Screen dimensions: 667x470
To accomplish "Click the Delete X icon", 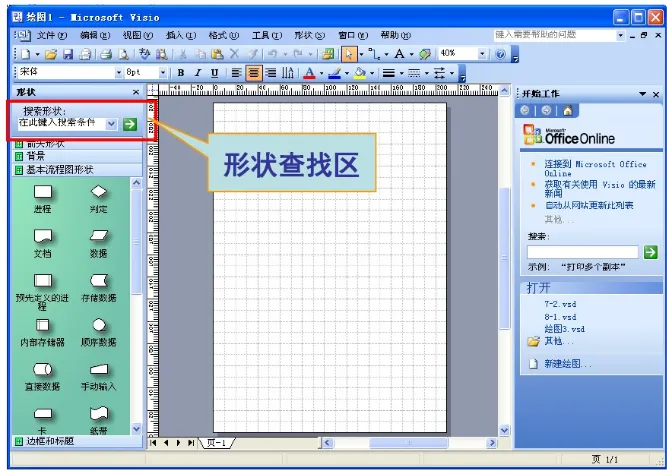I will [x=234, y=54].
